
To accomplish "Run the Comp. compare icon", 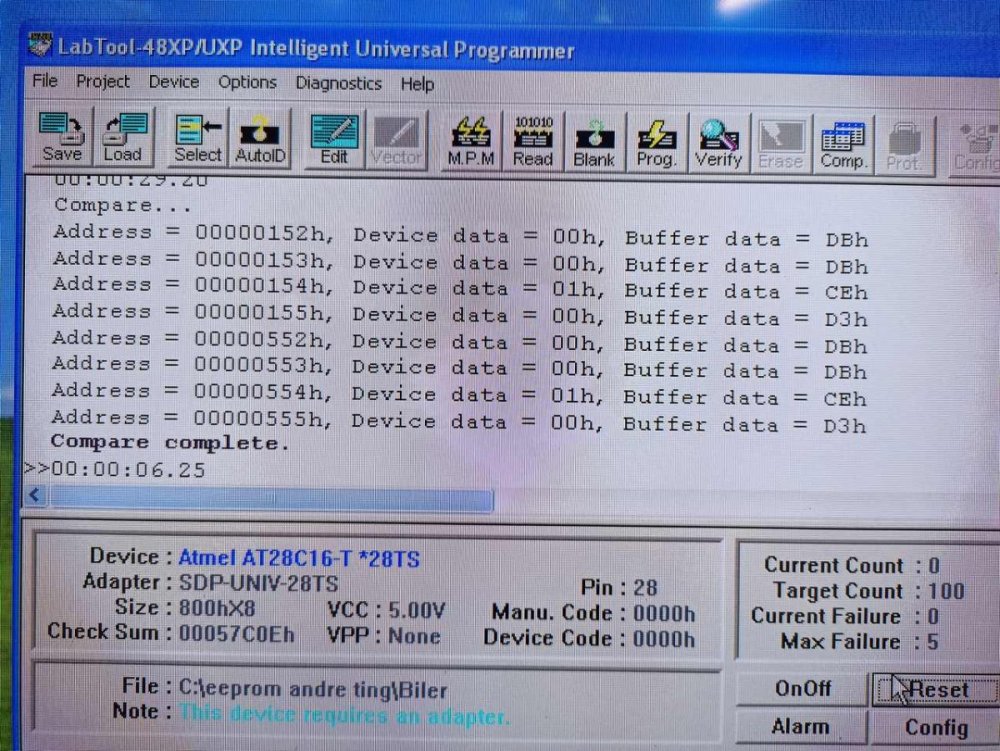I will (843, 145).
